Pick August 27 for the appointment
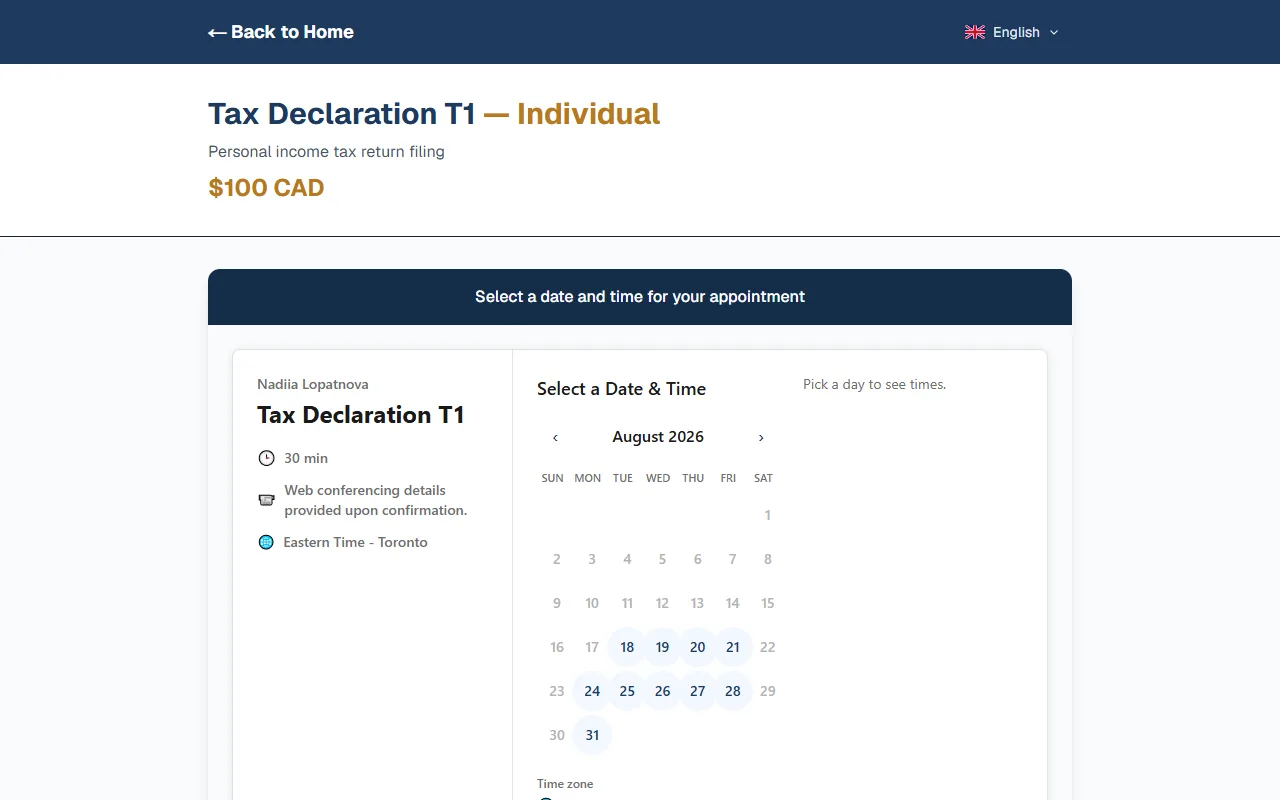The image size is (1280, 800). [x=698, y=691]
